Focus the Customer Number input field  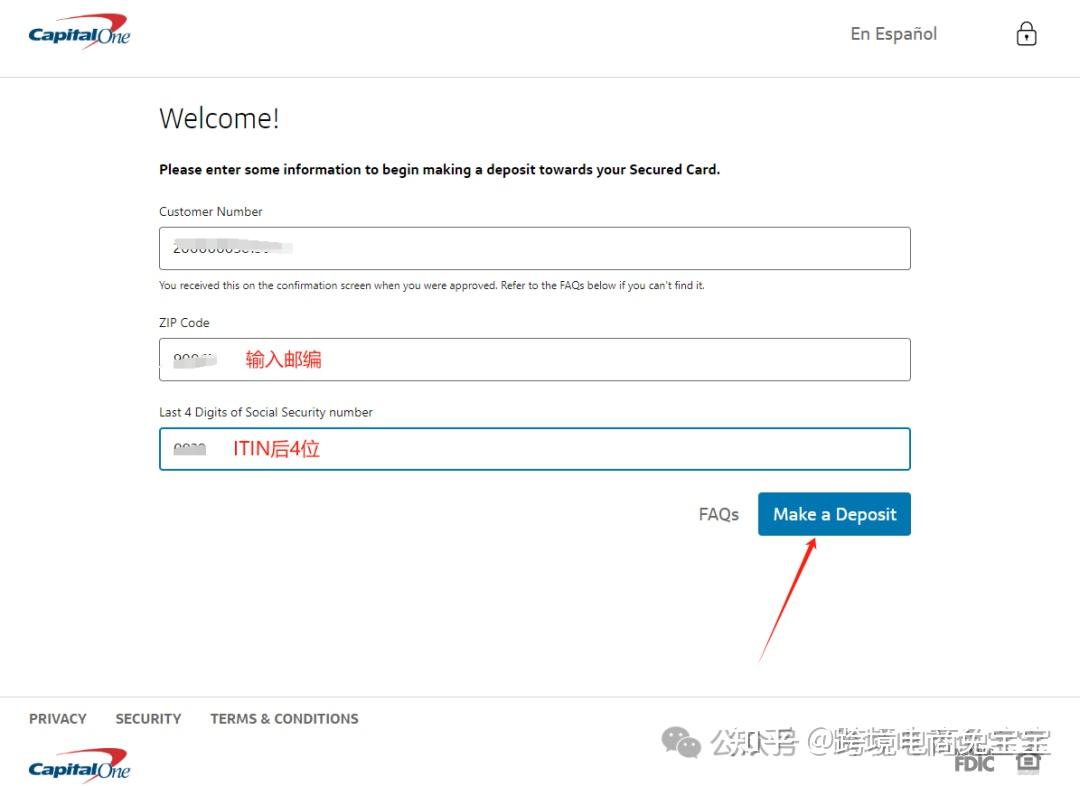coord(535,248)
